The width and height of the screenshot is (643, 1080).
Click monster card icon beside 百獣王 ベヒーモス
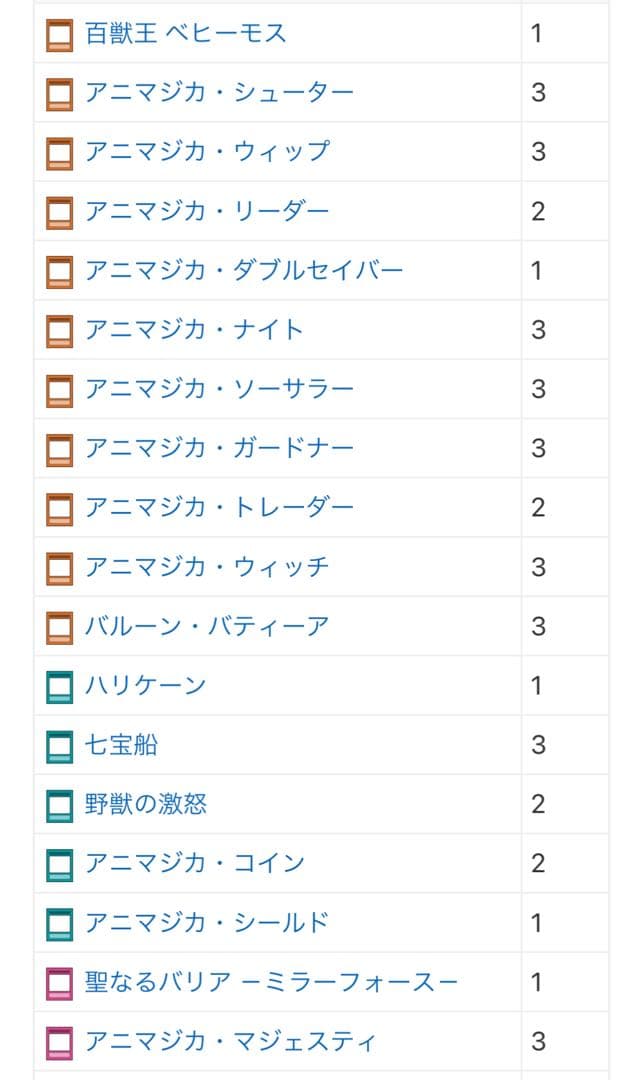click(60, 35)
